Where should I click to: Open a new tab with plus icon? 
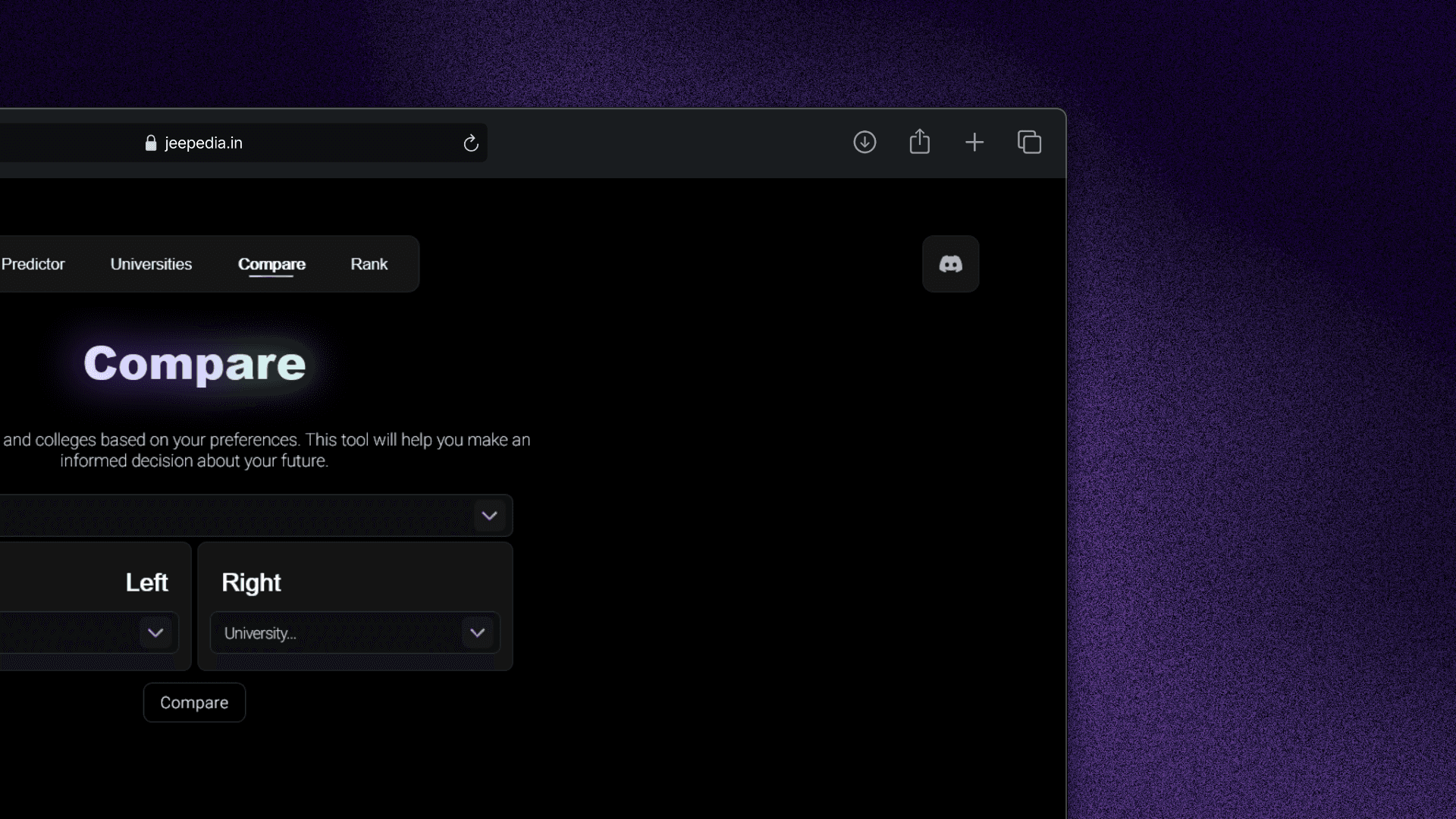click(x=974, y=142)
